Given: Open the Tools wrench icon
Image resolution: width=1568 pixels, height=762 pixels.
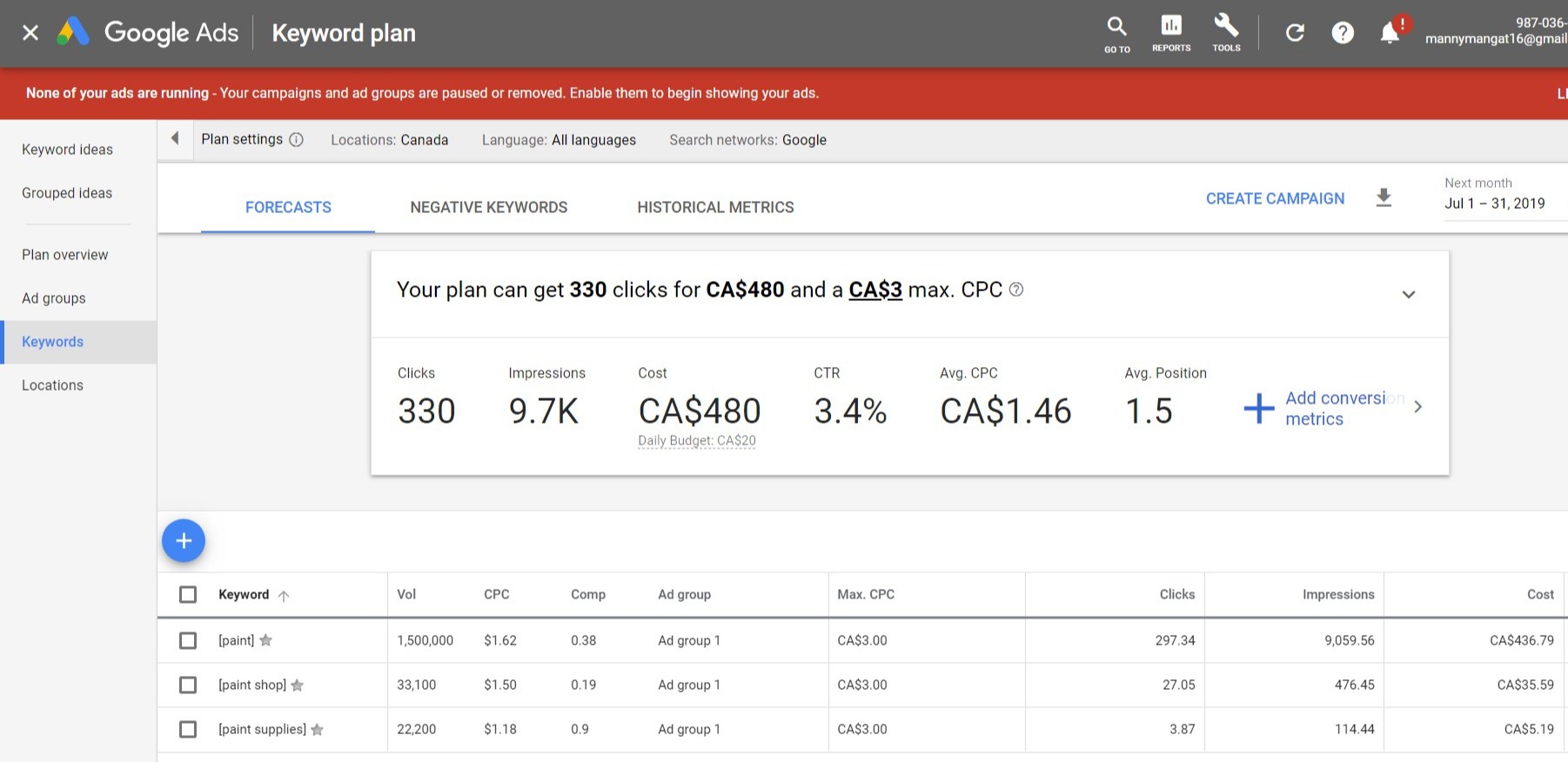Looking at the screenshot, I should click(x=1226, y=34).
